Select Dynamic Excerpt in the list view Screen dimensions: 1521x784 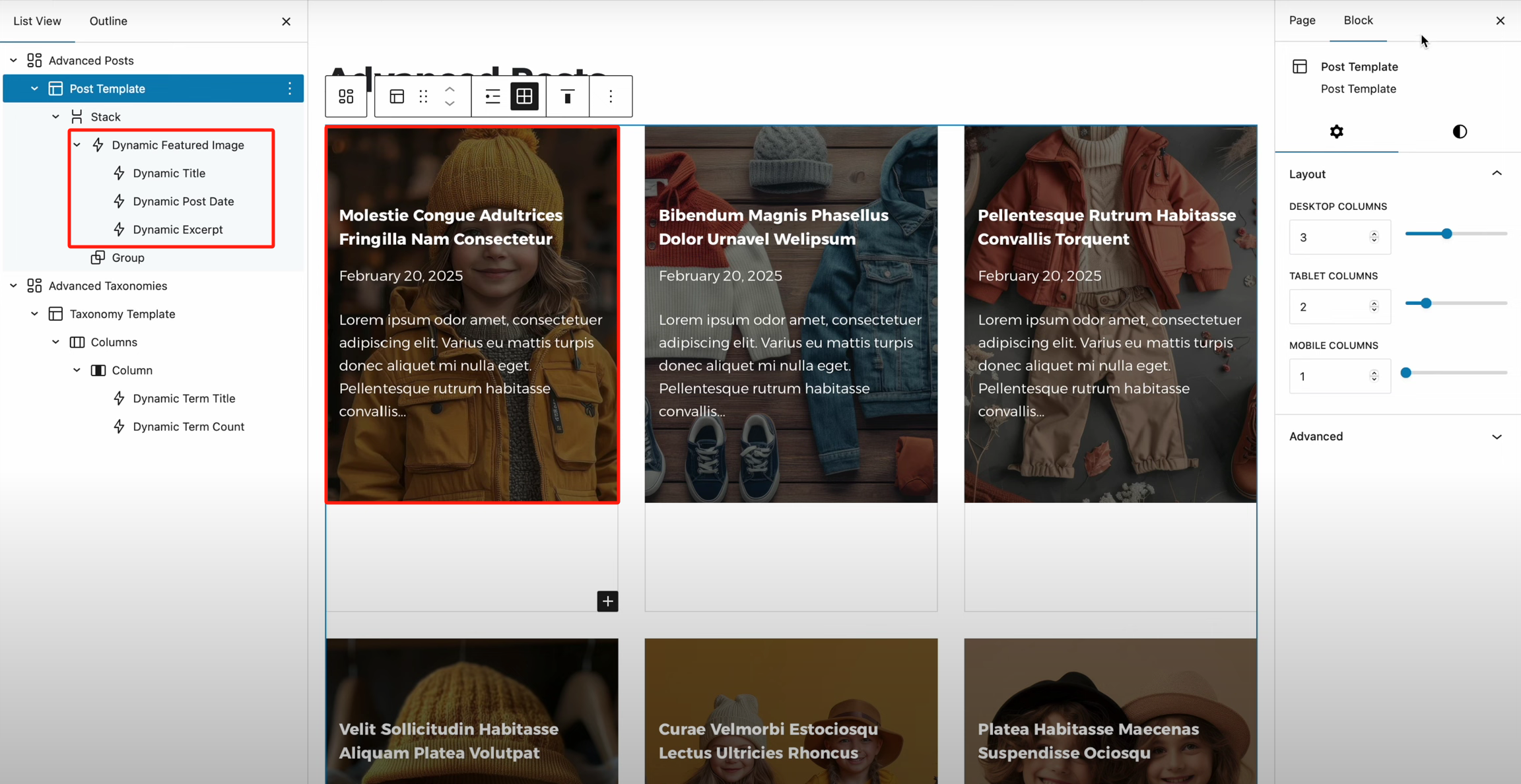[178, 229]
